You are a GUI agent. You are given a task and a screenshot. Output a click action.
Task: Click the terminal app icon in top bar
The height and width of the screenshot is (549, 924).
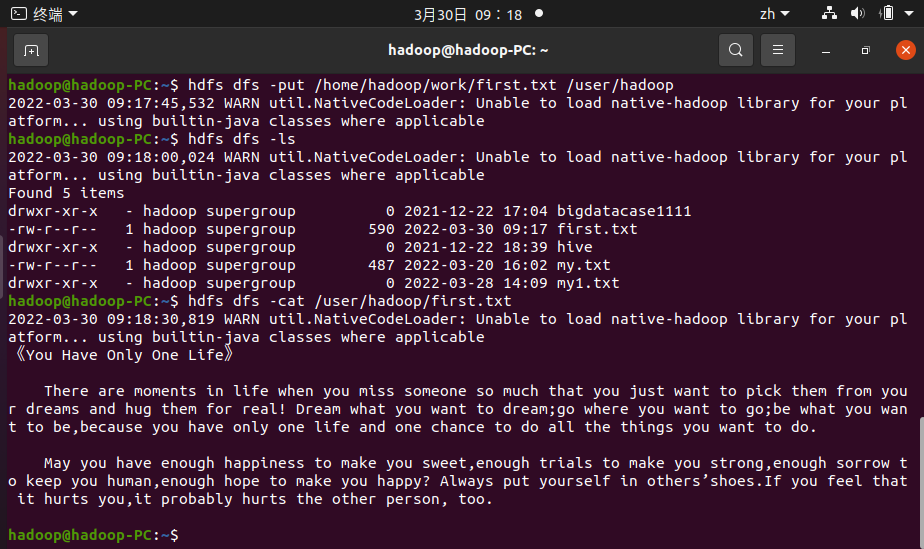pos(18,14)
